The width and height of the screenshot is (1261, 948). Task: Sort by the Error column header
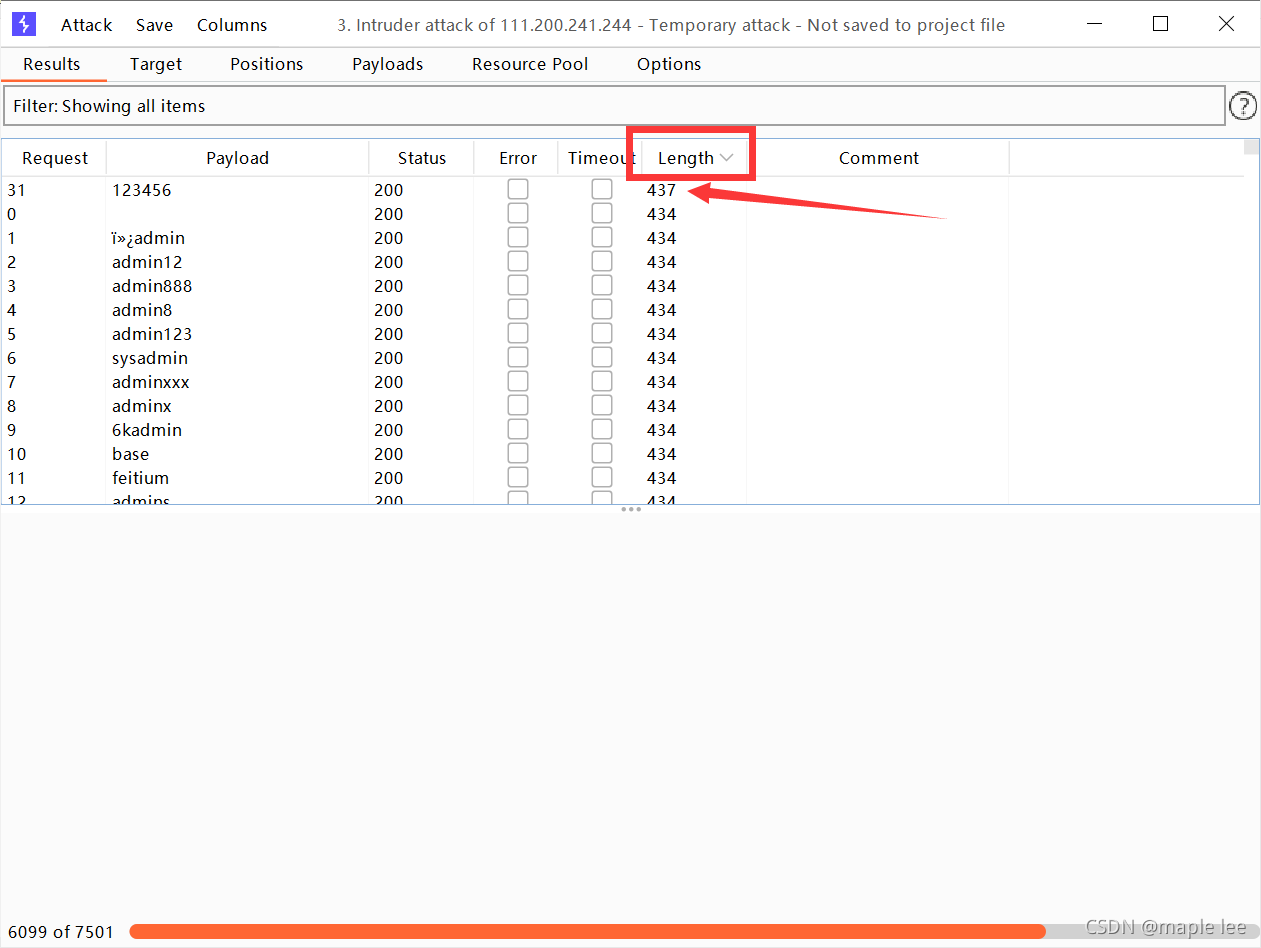tap(518, 158)
